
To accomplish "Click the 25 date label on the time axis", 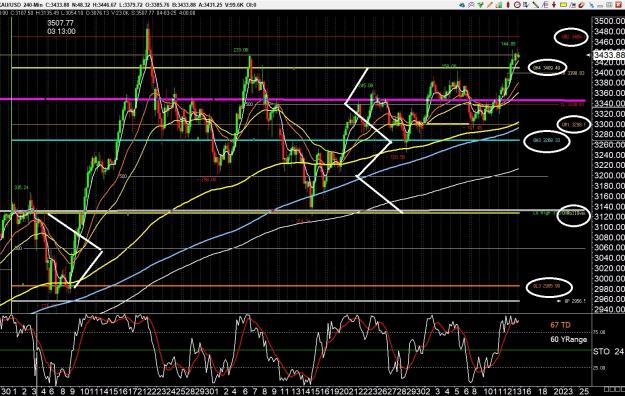I will click(x=584, y=391).
